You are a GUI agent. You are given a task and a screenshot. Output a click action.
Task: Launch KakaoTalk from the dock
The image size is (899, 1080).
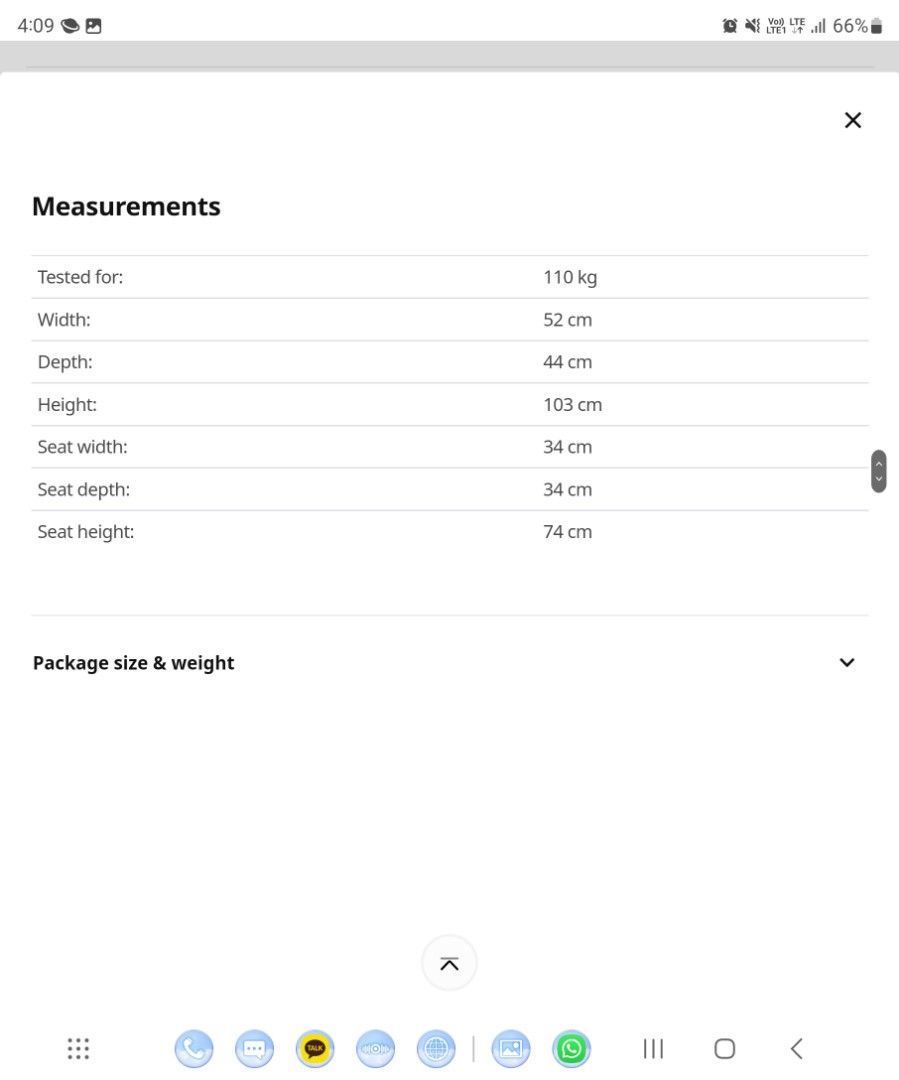click(315, 1048)
